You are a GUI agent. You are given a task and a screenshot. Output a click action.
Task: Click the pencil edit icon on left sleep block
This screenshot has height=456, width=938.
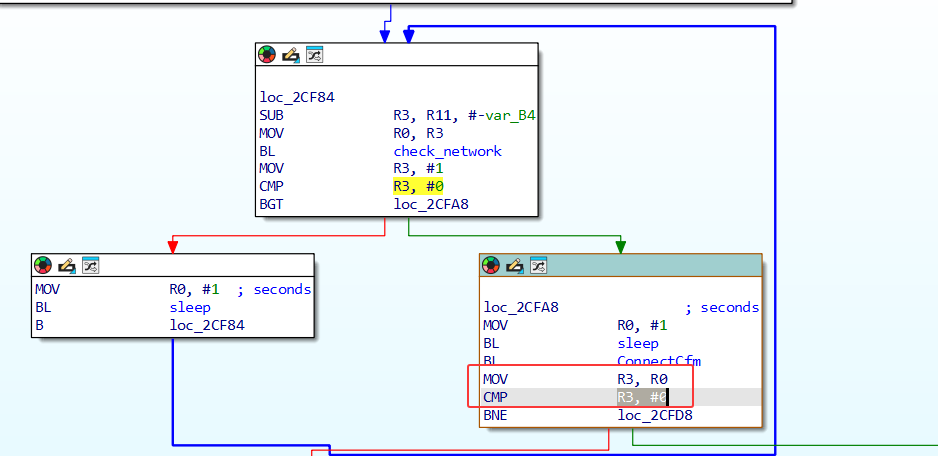66,265
